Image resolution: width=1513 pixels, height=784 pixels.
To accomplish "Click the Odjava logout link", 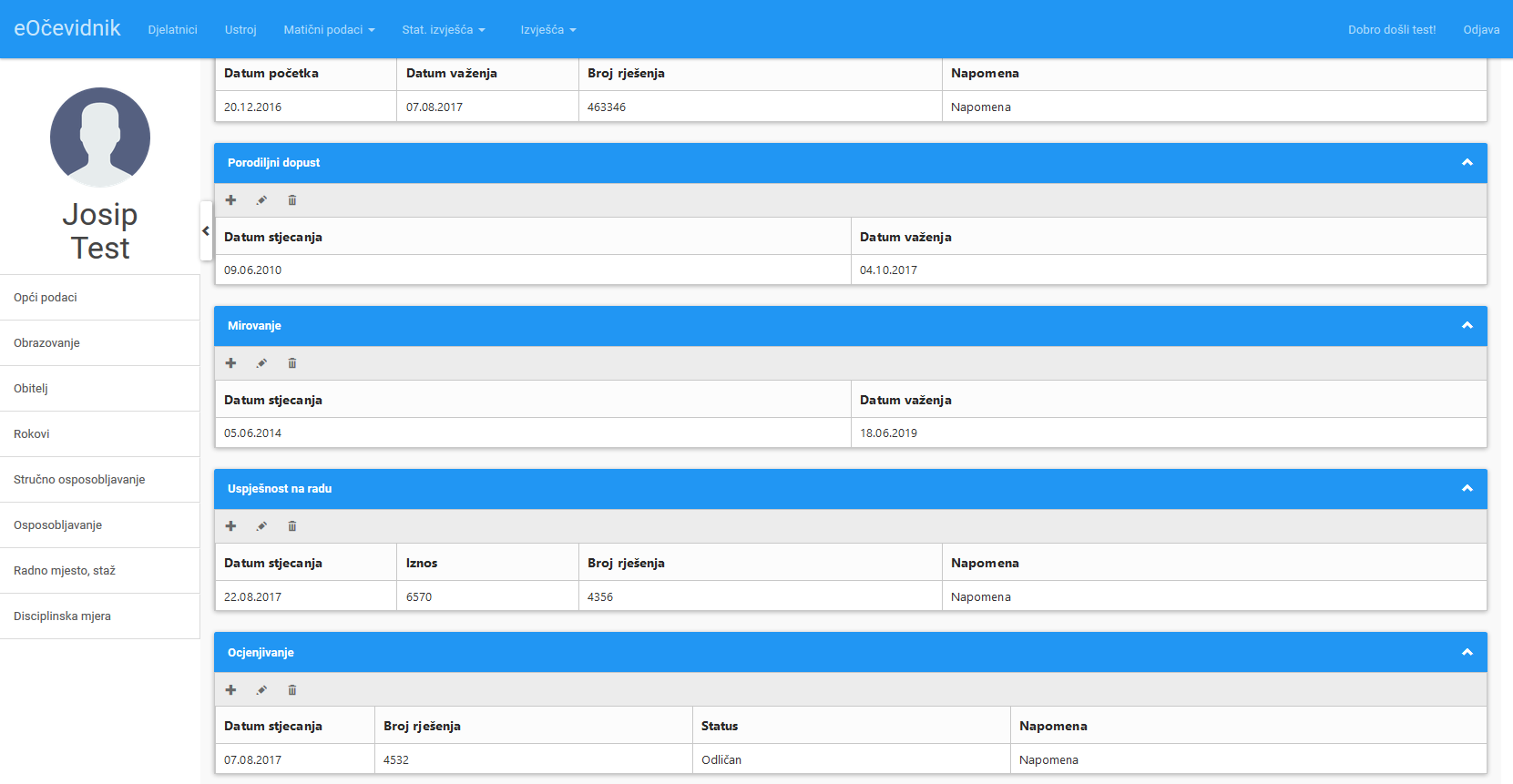I will point(1481,30).
